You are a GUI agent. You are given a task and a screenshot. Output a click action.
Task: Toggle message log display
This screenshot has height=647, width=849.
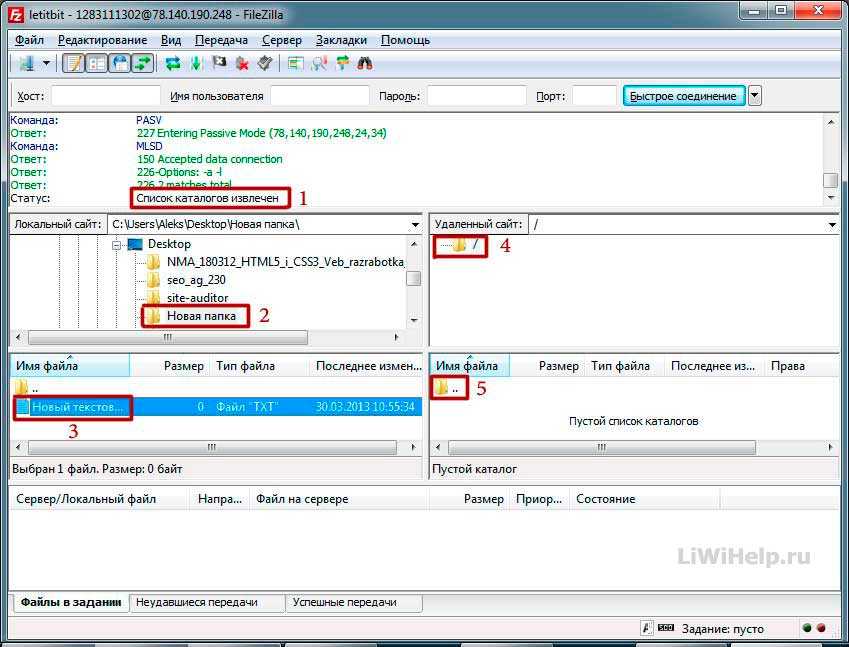[74, 63]
